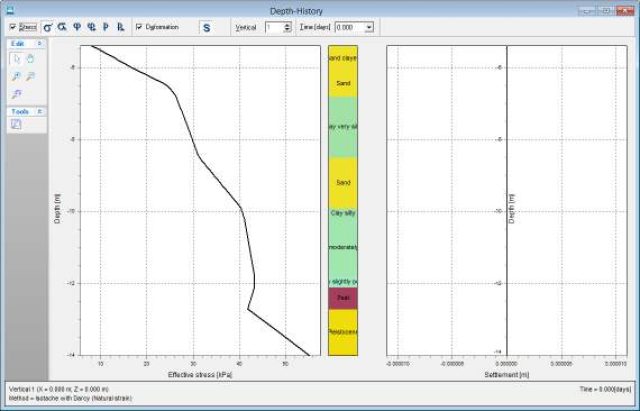Select the P subscript pressure icon
Viewport: 640px width, 411px height.
[x=120, y=27]
